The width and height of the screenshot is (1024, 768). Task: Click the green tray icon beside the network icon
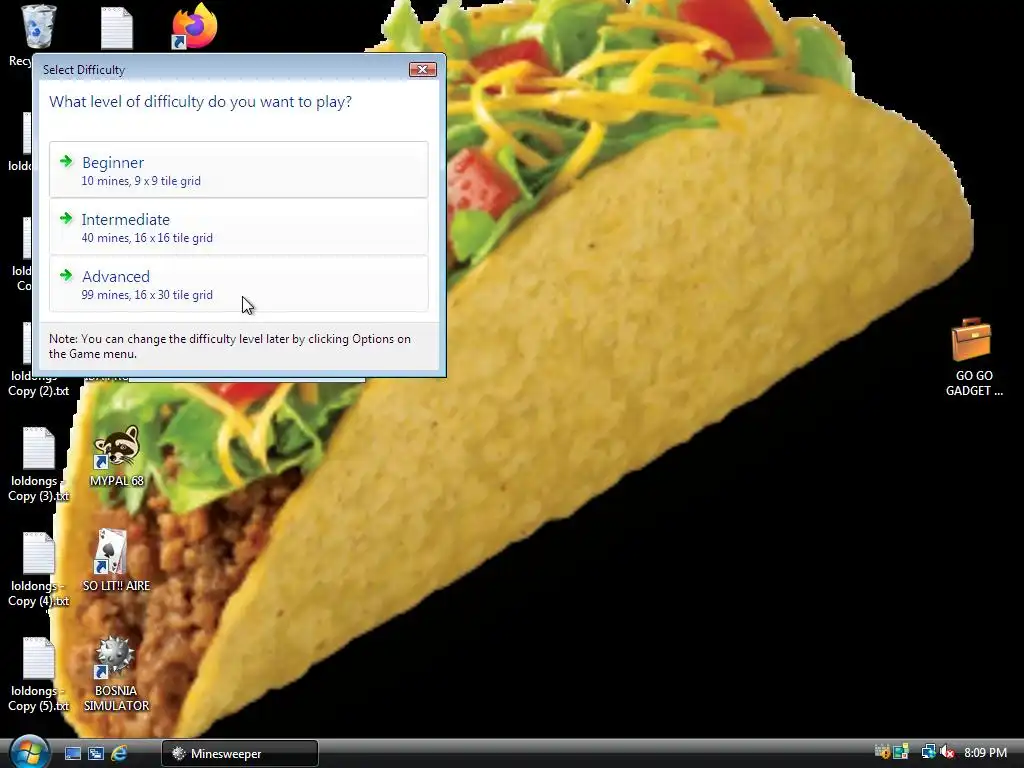pyautogui.click(x=901, y=752)
